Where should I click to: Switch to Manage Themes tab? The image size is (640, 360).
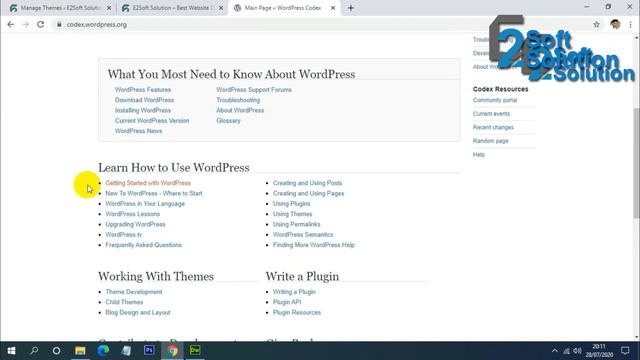coord(60,8)
